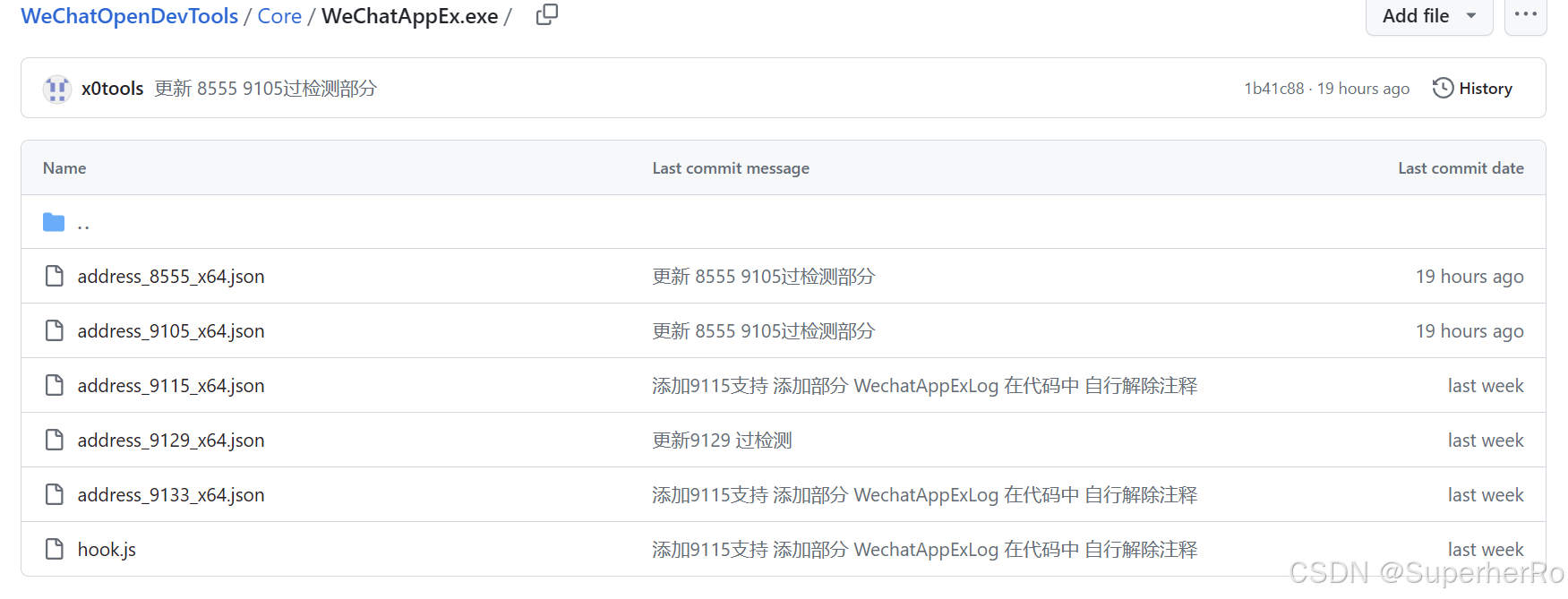Open the '更新9129 过检测' commit message

click(x=723, y=441)
